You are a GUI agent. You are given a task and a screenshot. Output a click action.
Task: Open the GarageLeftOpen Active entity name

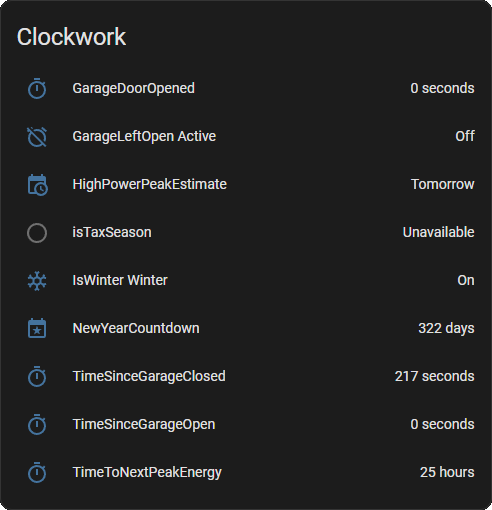click(x=144, y=136)
